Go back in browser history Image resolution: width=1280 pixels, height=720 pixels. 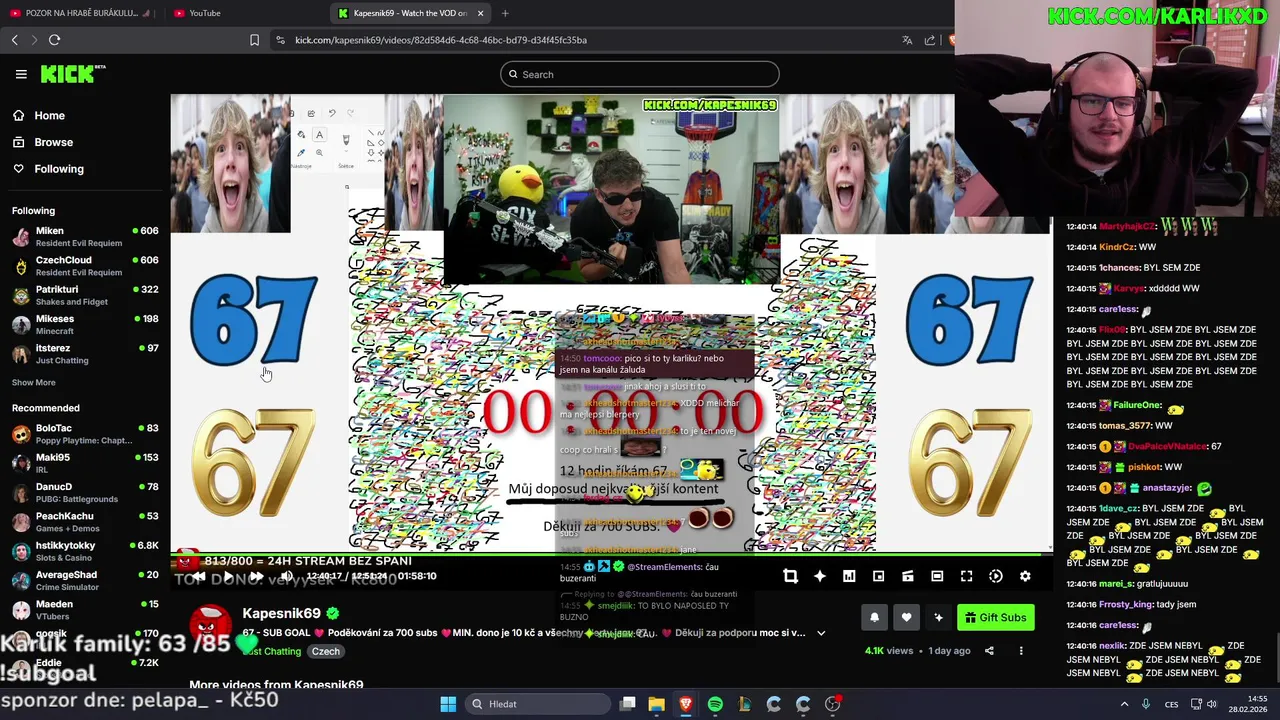(x=14, y=40)
